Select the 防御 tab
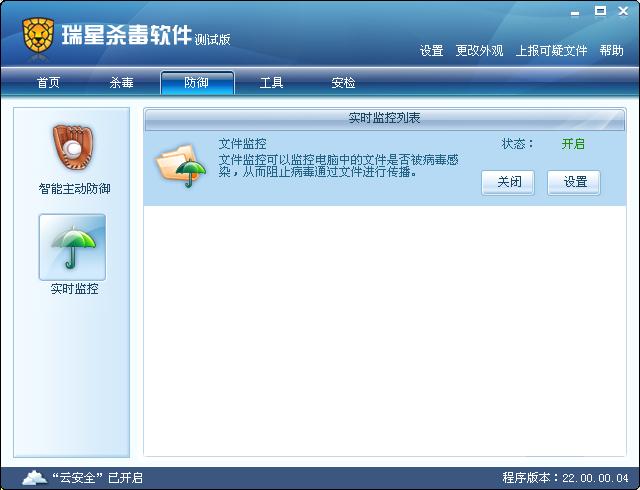This screenshot has height=490, width=640. pyautogui.click(x=197, y=83)
